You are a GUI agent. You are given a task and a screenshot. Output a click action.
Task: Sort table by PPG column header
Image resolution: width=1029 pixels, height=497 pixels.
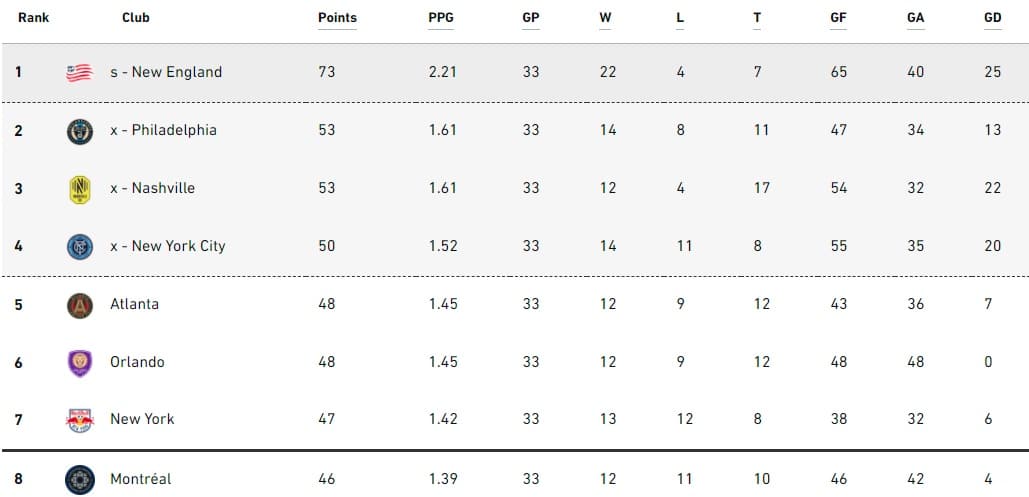tap(442, 18)
